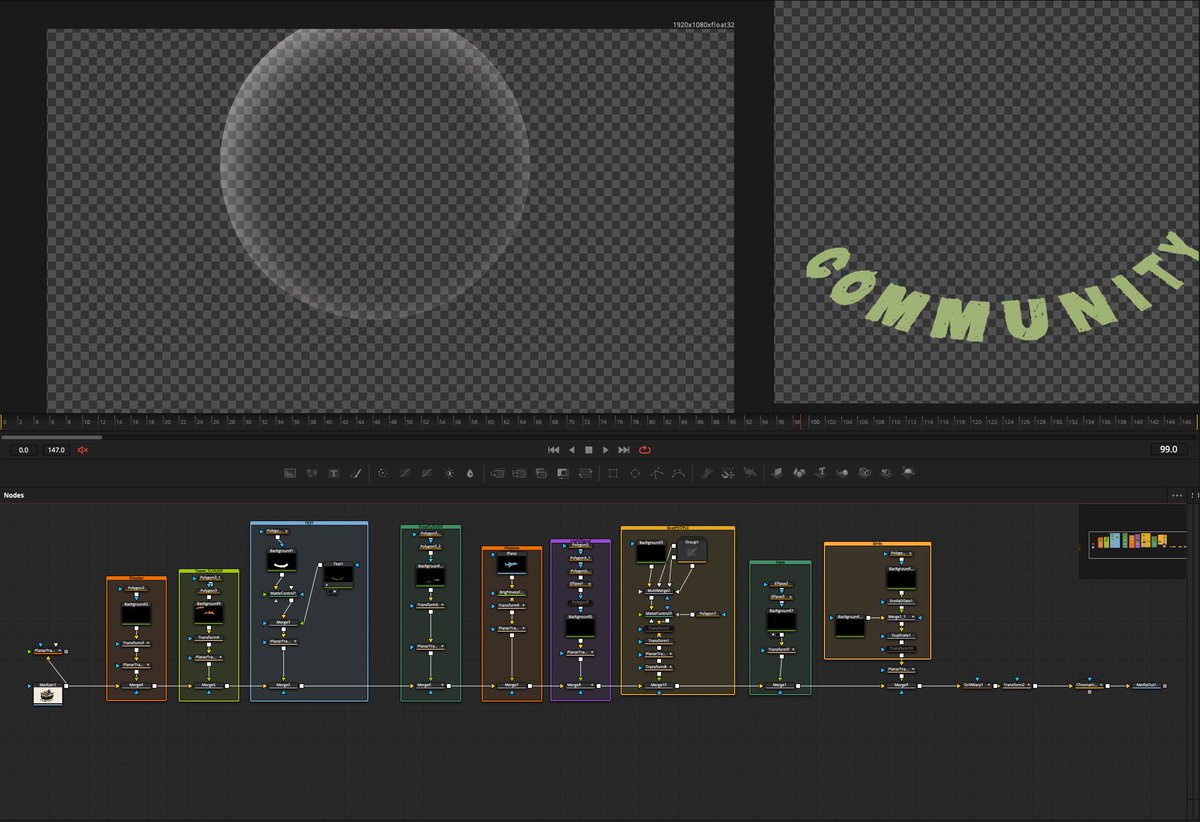Click the Elevator group title bar
Viewport: 1200px width, 822px height.
coord(136,578)
